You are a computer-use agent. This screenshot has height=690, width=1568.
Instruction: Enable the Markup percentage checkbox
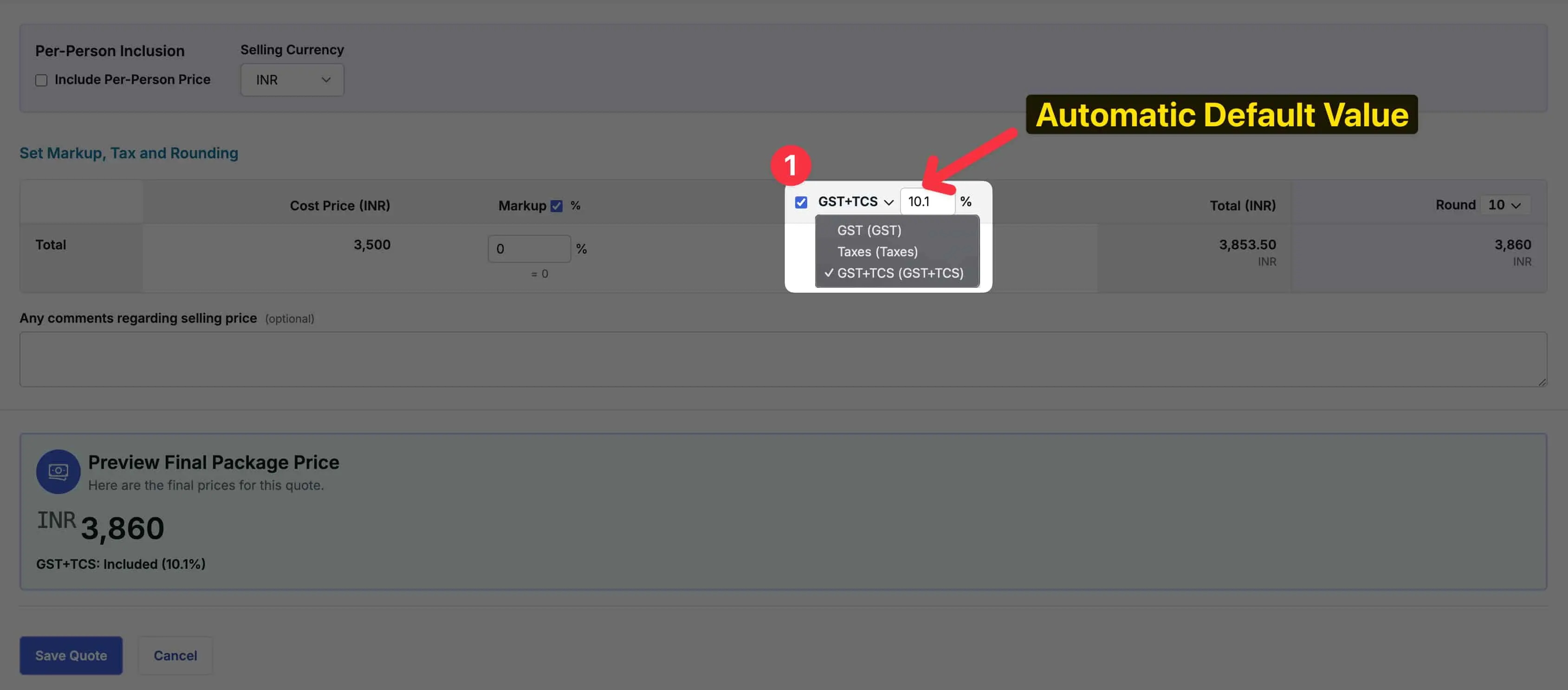pos(557,205)
